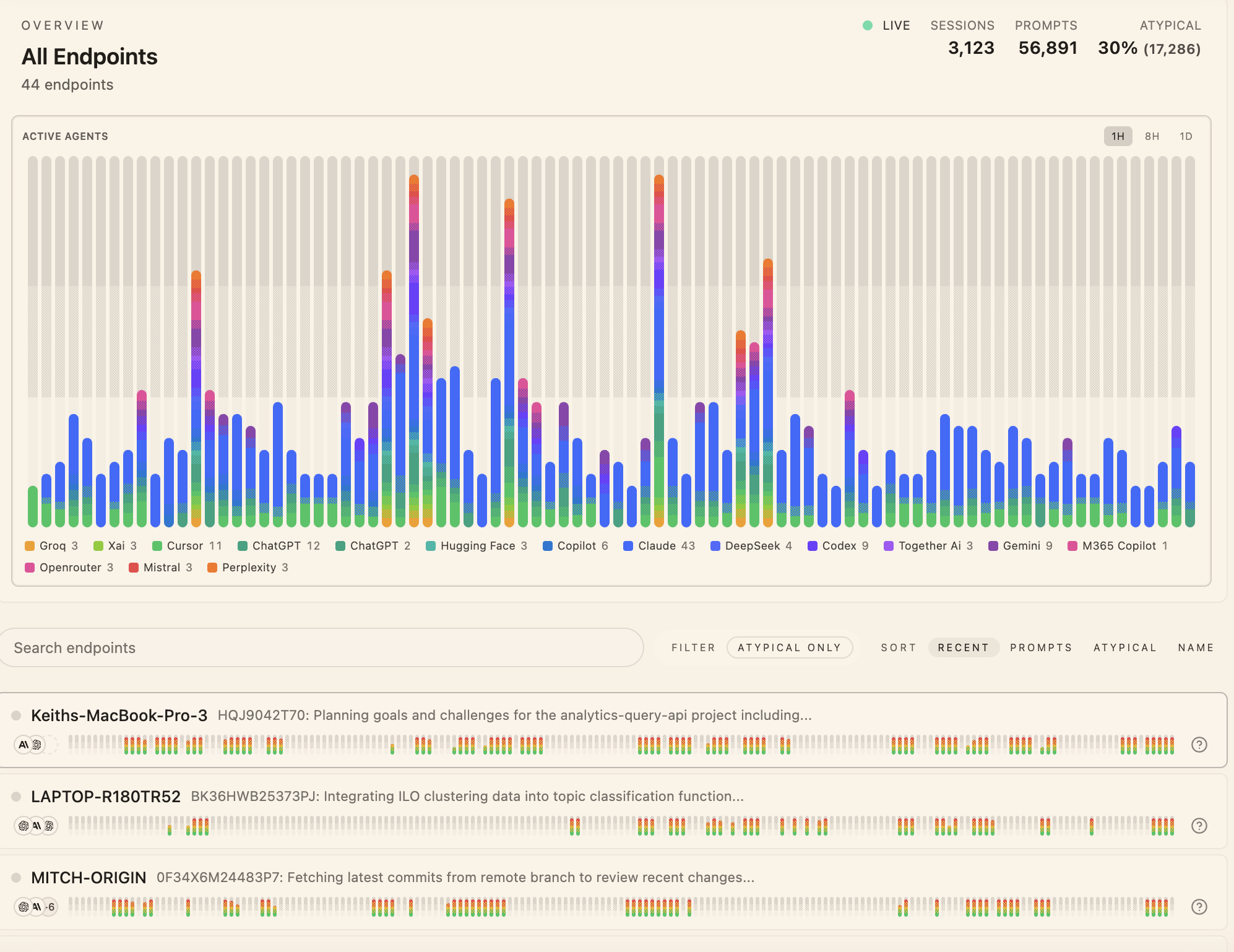Click the Search endpoints field
The width and height of the screenshot is (1234, 952).
point(322,647)
